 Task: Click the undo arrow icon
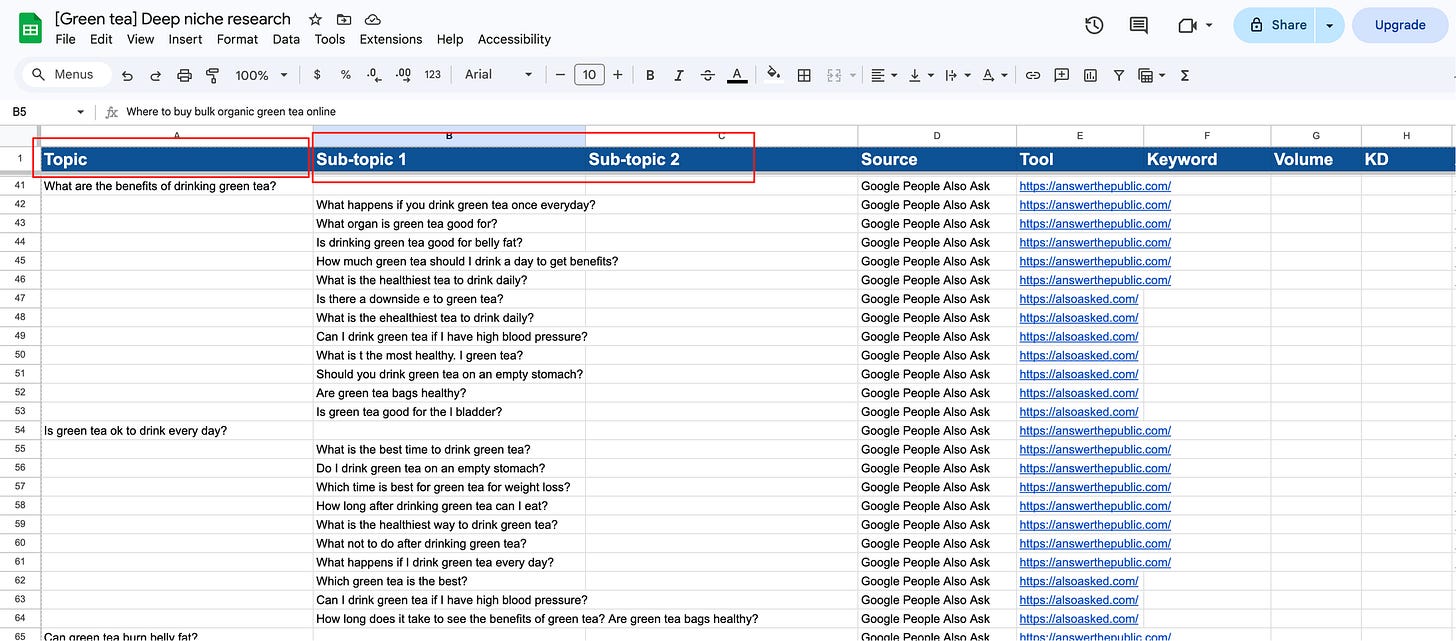click(x=127, y=75)
